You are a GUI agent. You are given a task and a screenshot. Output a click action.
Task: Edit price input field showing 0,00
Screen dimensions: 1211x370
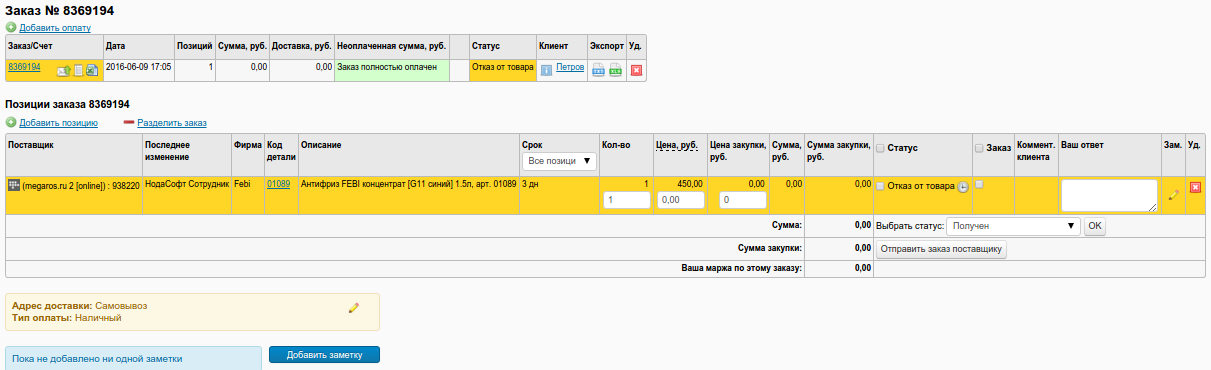pos(681,200)
